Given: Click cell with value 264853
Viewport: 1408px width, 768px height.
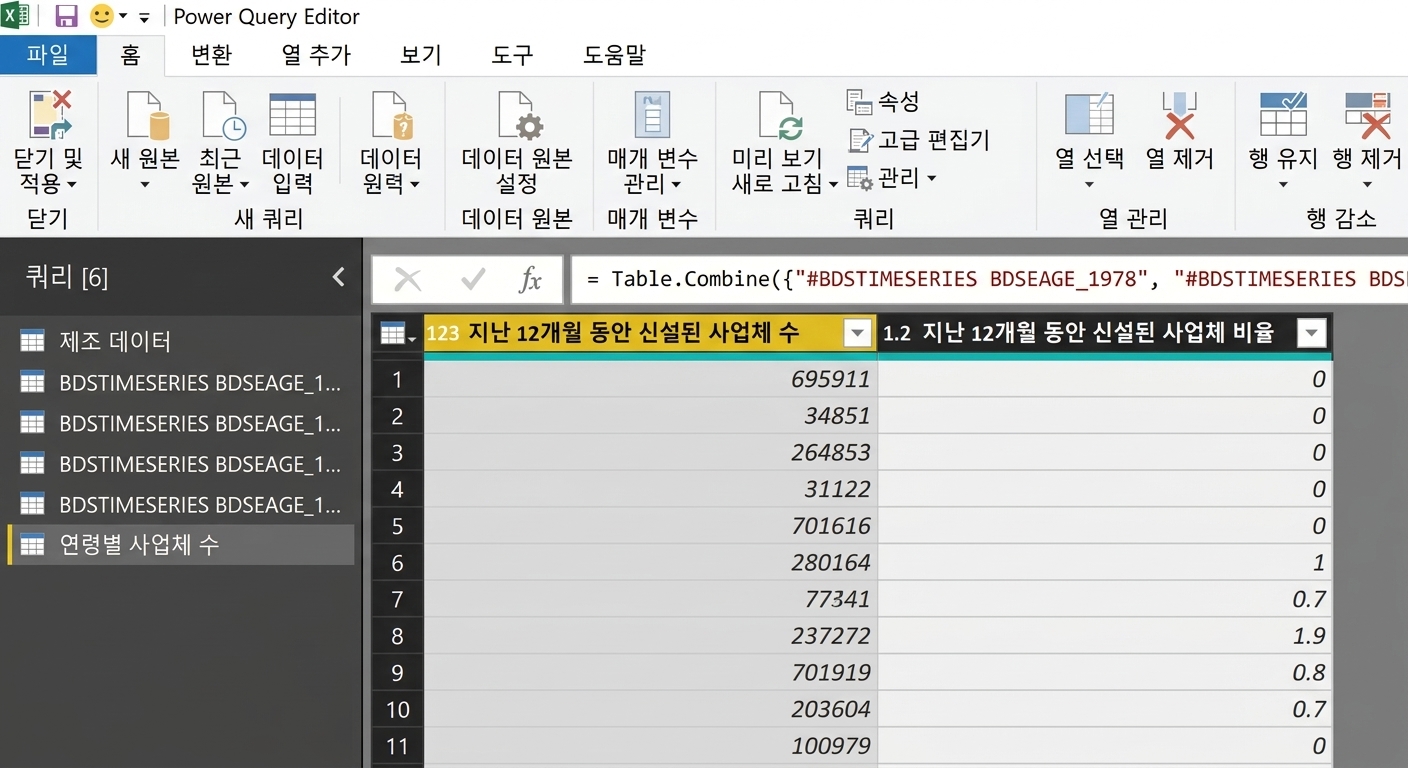Looking at the screenshot, I should pos(650,453).
